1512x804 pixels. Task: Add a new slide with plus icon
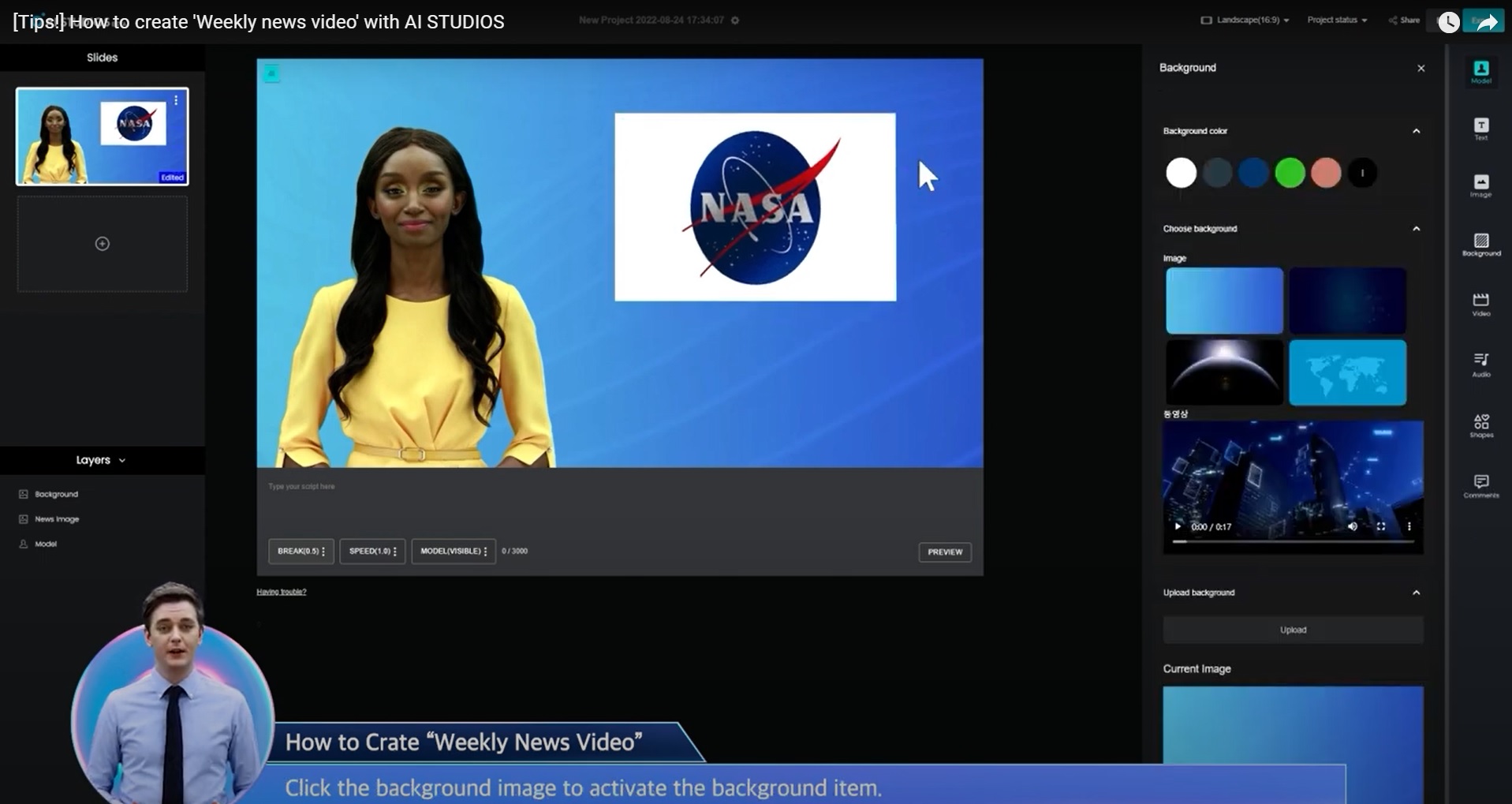103,244
